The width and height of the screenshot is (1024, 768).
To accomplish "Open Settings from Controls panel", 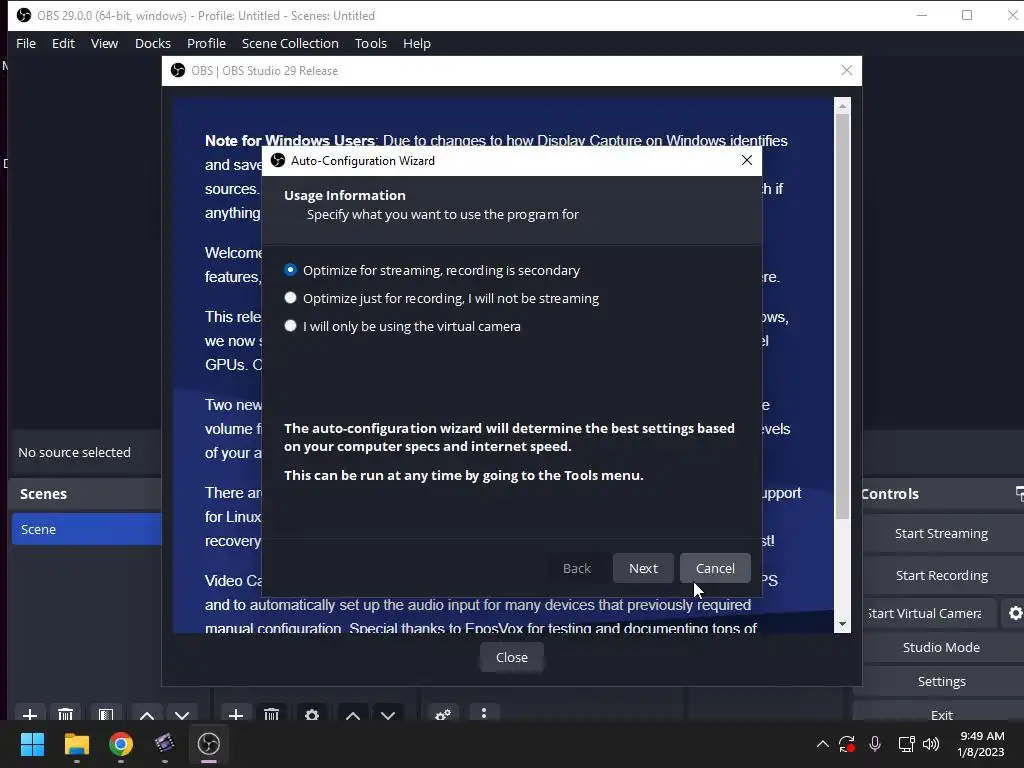I will tap(941, 681).
